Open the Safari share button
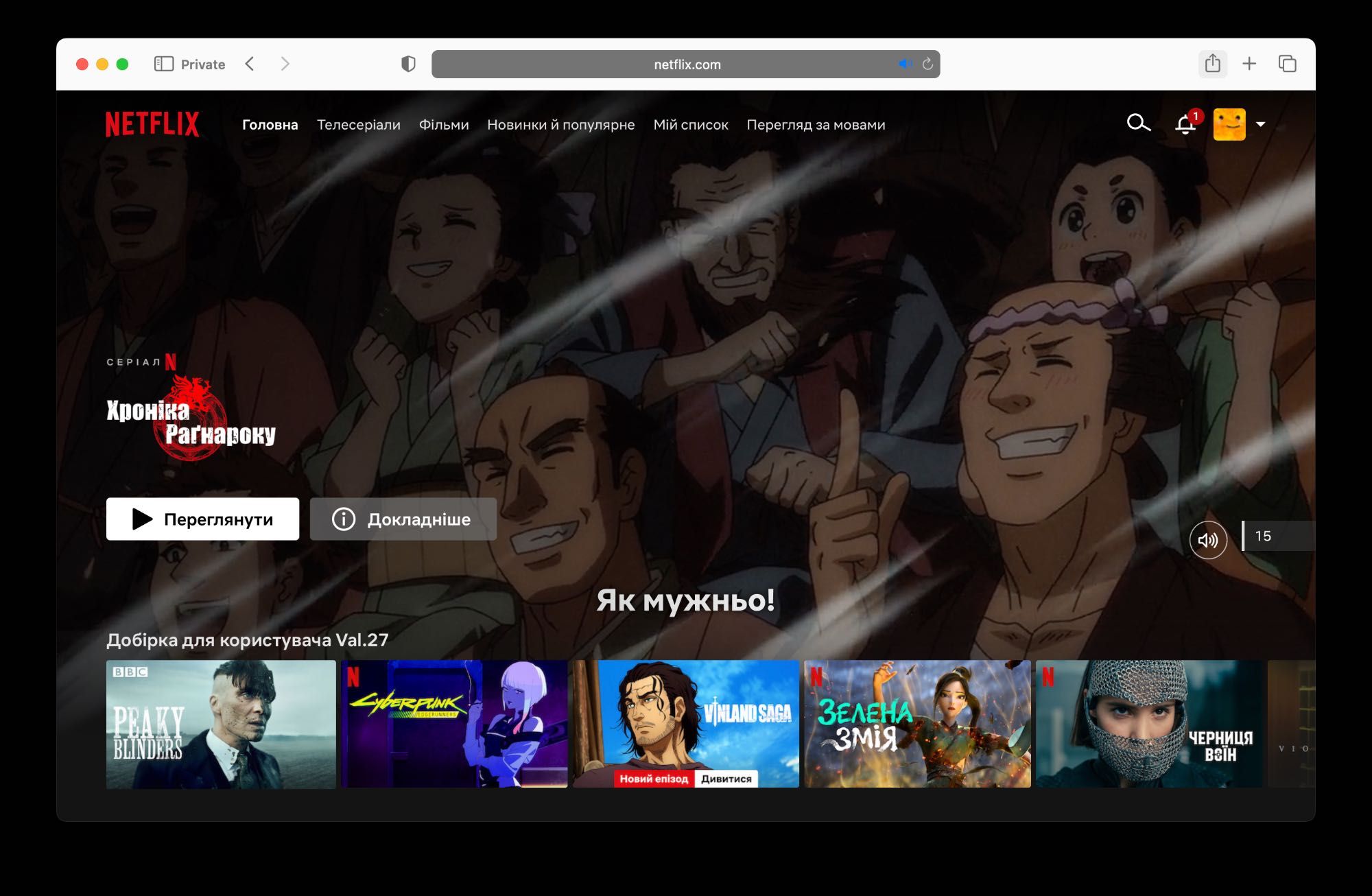This screenshot has width=1372, height=896. point(1212,64)
